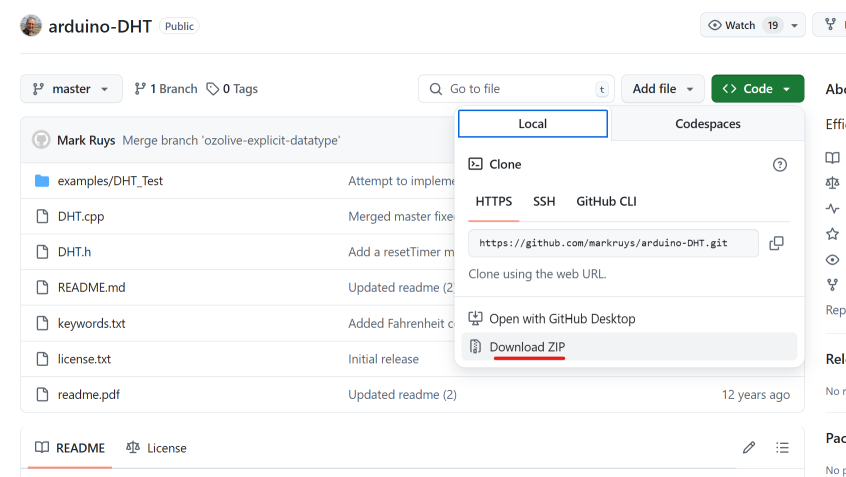Collapse the green Code dropdown button
This screenshot has height=477, width=846.
point(757,89)
